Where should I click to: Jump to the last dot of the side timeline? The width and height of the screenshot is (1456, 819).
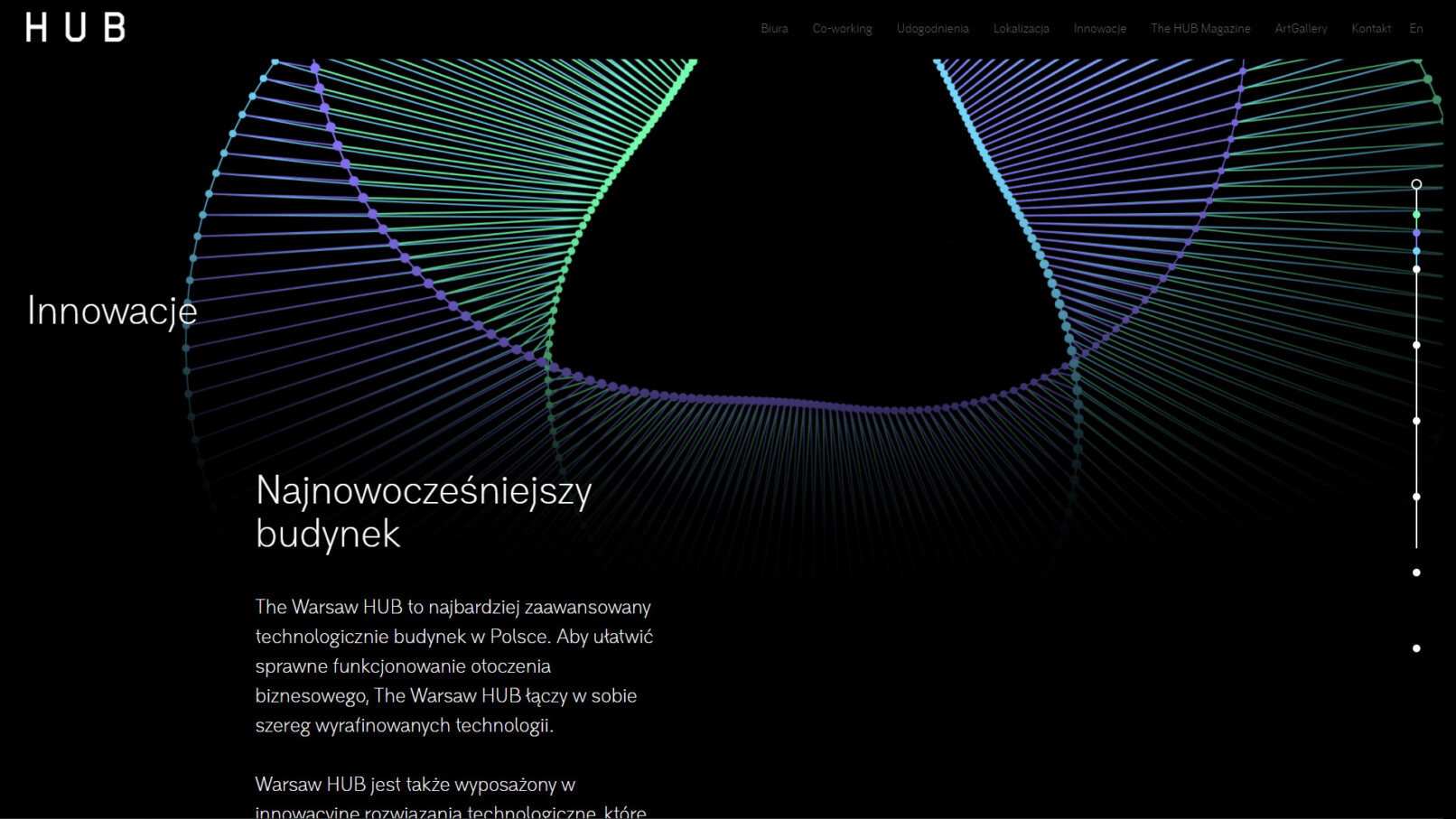[x=1416, y=648]
